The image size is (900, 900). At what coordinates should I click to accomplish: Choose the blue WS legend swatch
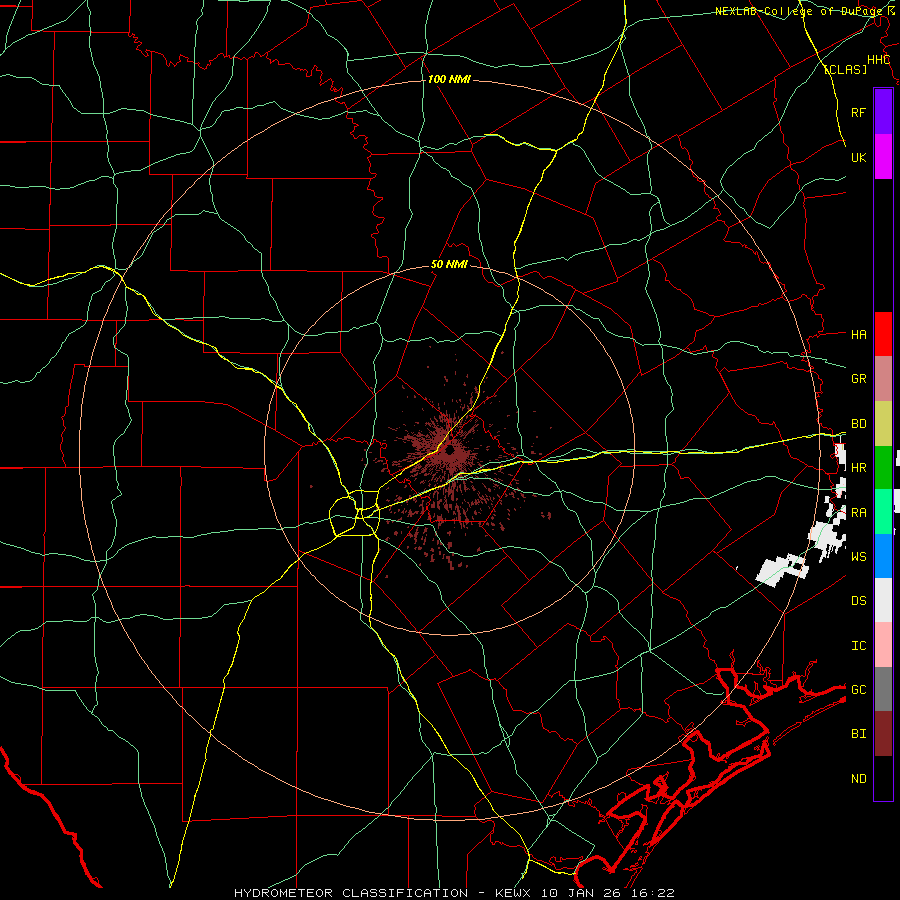click(883, 556)
